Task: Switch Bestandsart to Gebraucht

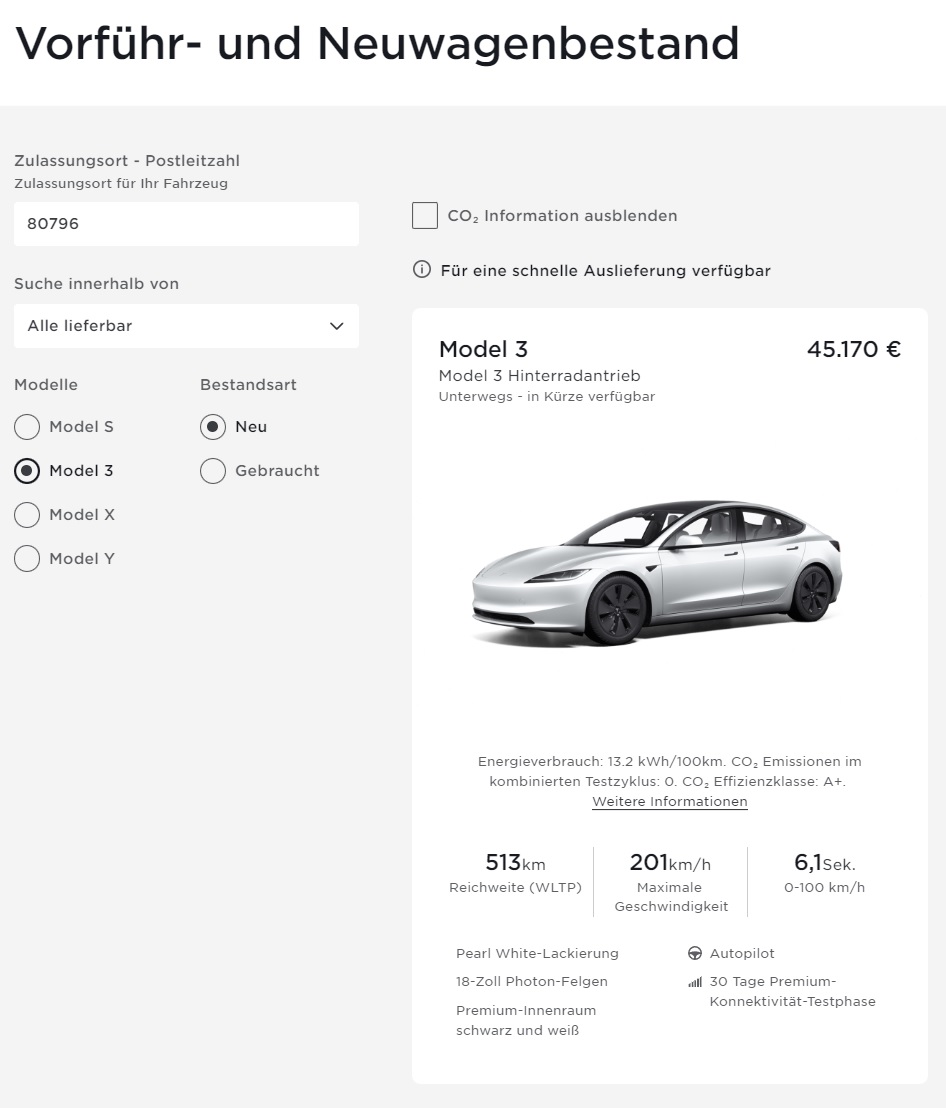Action: (x=213, y=471)
